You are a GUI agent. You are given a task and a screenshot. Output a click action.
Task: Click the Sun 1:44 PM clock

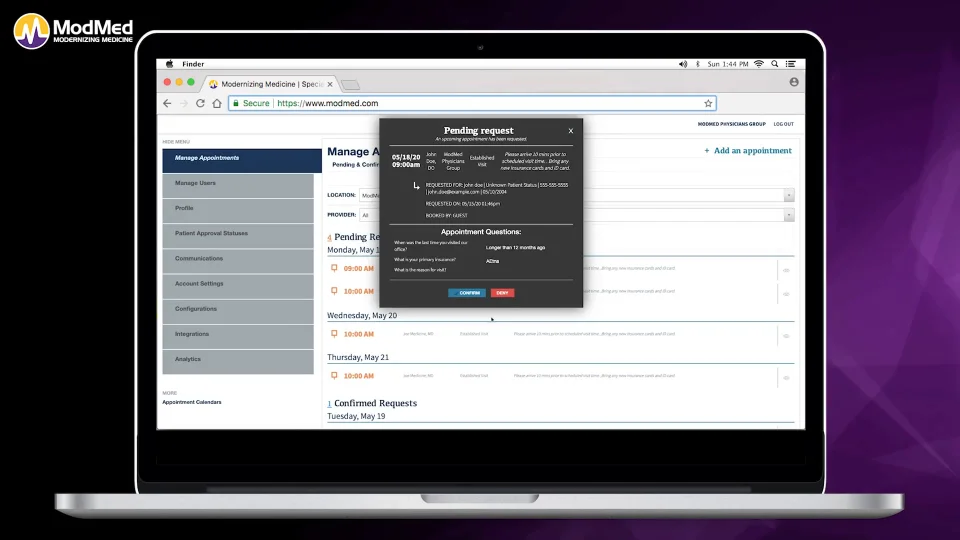click(728, 64)
